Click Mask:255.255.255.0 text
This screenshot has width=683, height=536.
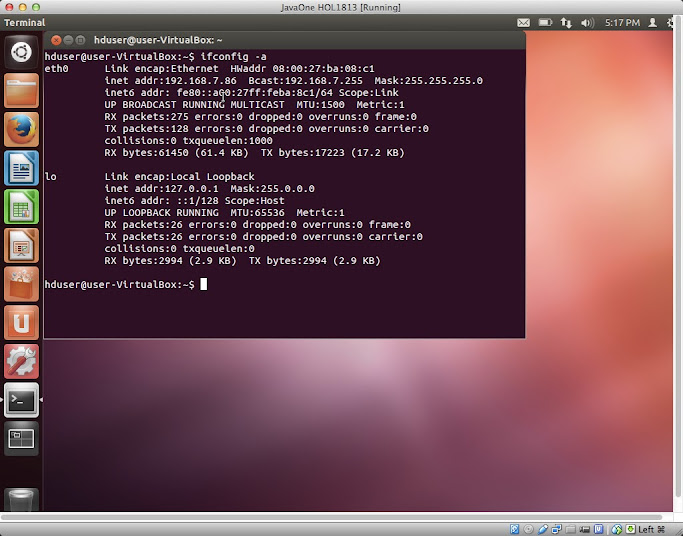pyautogui.click(x=429, y=81)
